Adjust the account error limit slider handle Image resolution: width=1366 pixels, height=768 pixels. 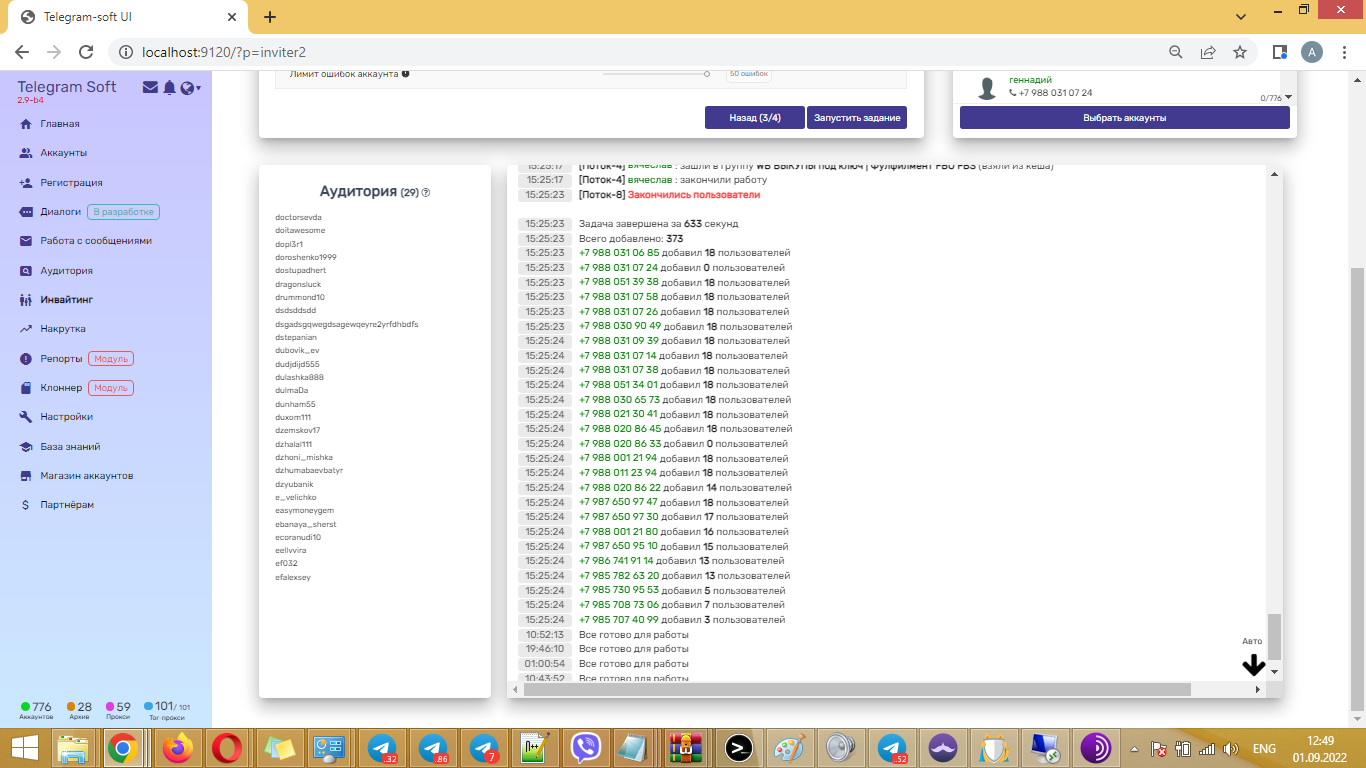tap(707, 73)
